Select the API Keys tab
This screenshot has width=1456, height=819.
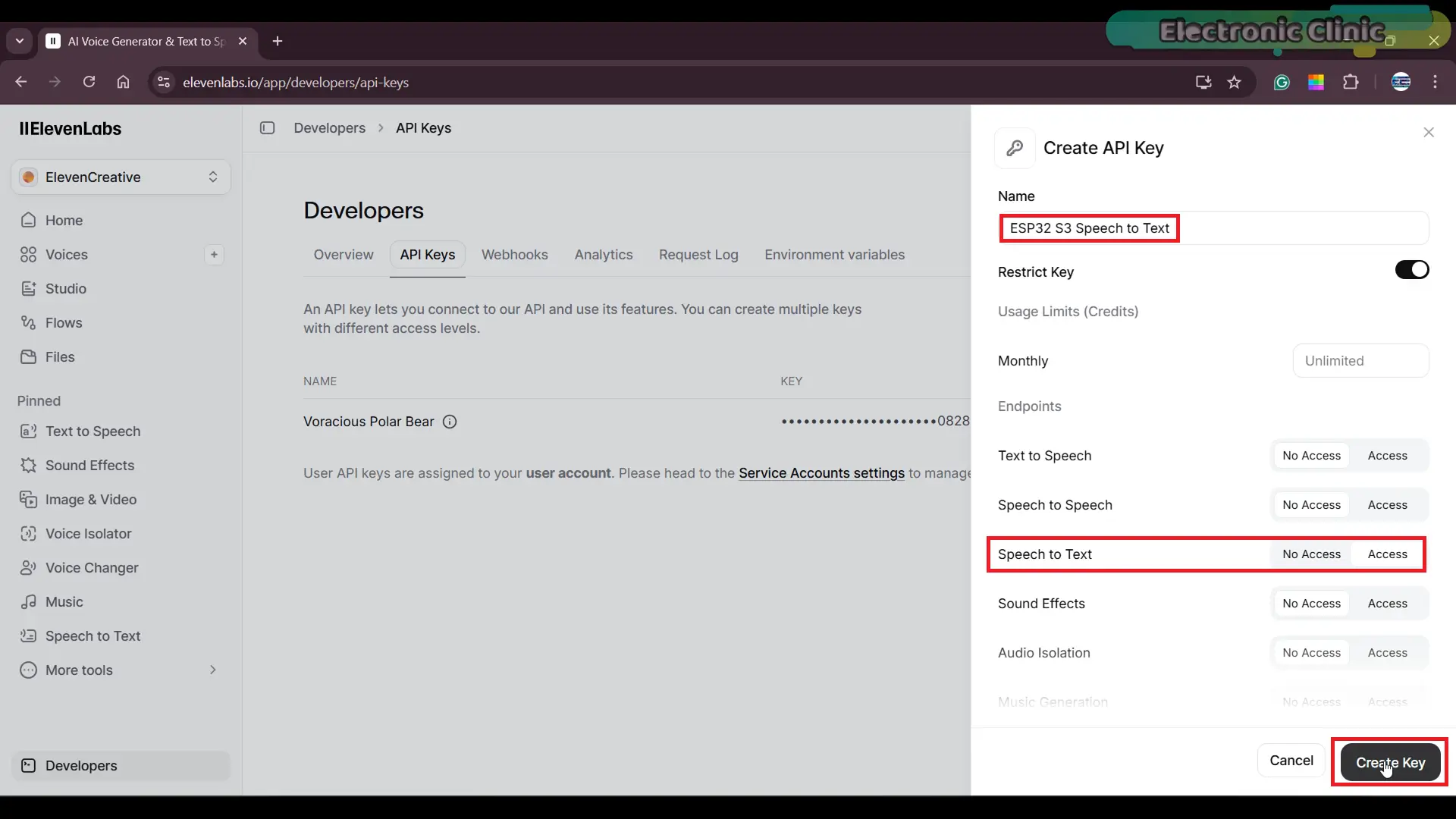coord(428,255)
